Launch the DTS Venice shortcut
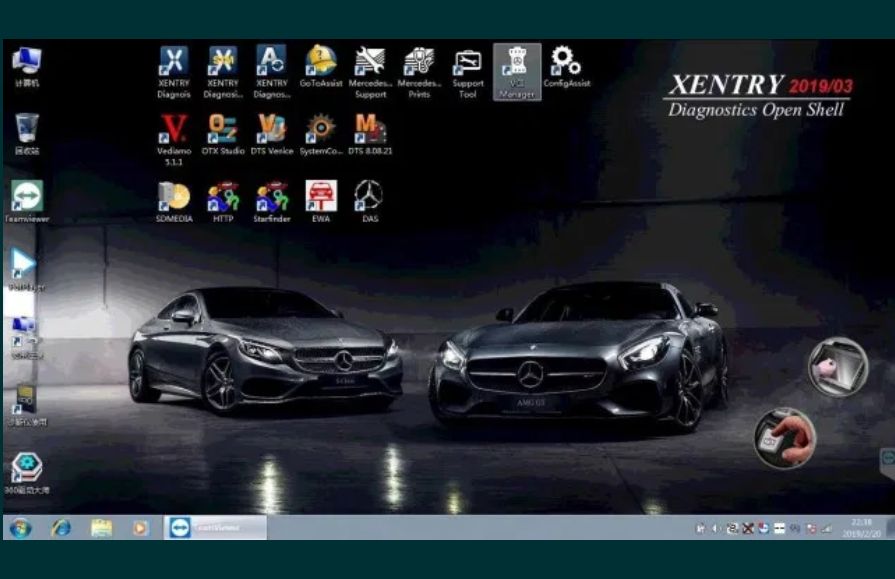This screenshot has width=895, height=579. (272, 134)
